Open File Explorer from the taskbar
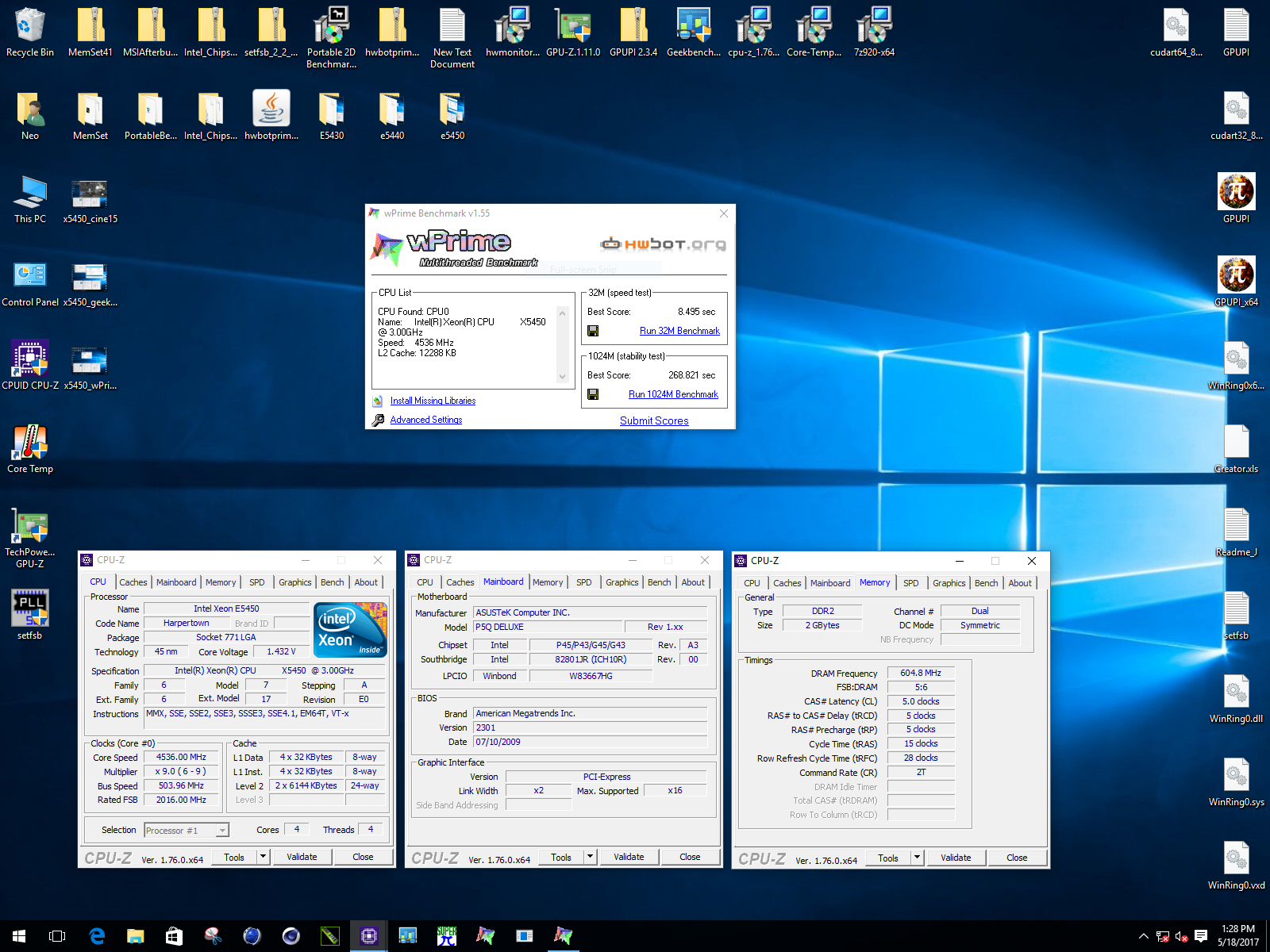Image resolution: width=1270 pixels, height=952 pixels. point(135,936)
